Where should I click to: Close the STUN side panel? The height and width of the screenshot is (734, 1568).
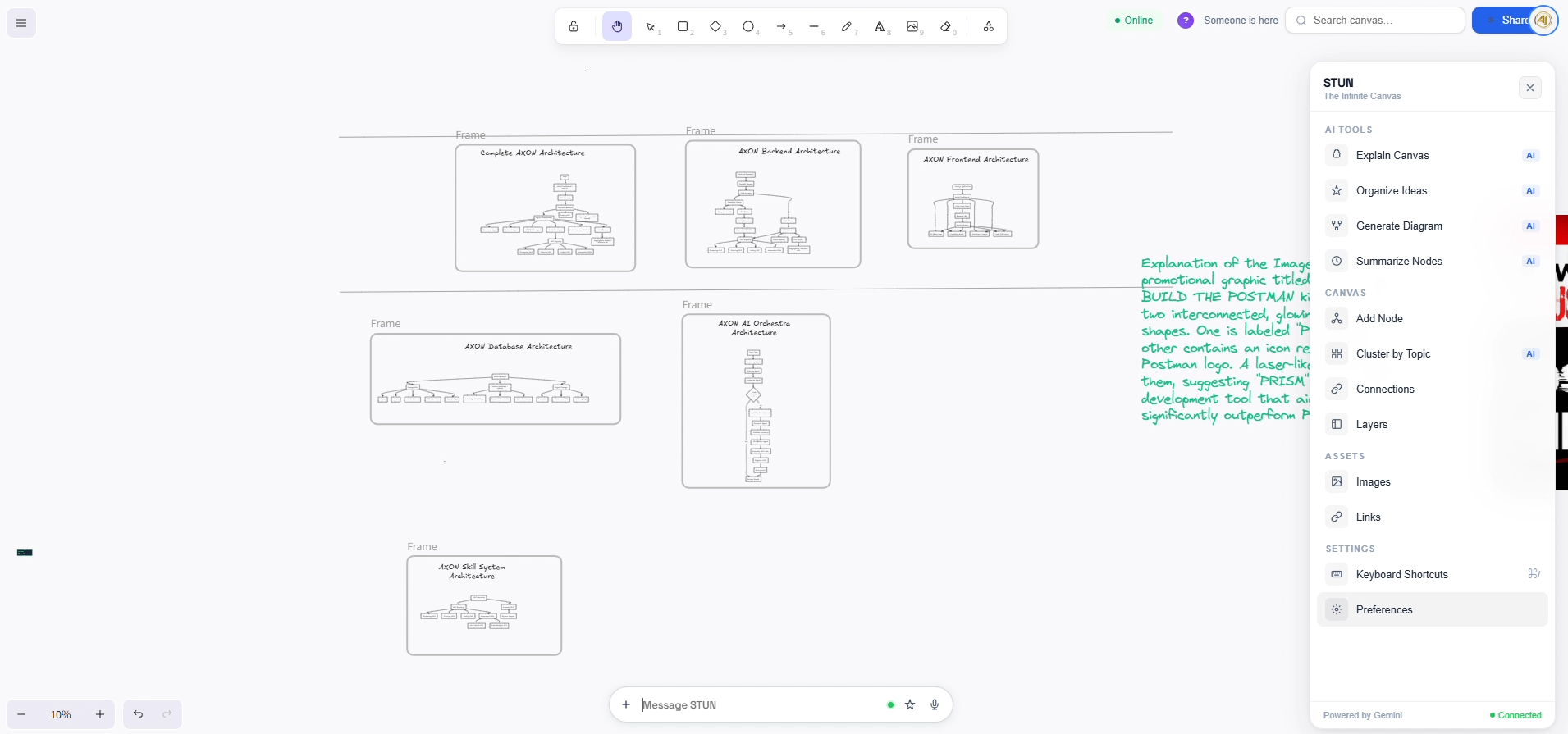(x=1530, y=88)
